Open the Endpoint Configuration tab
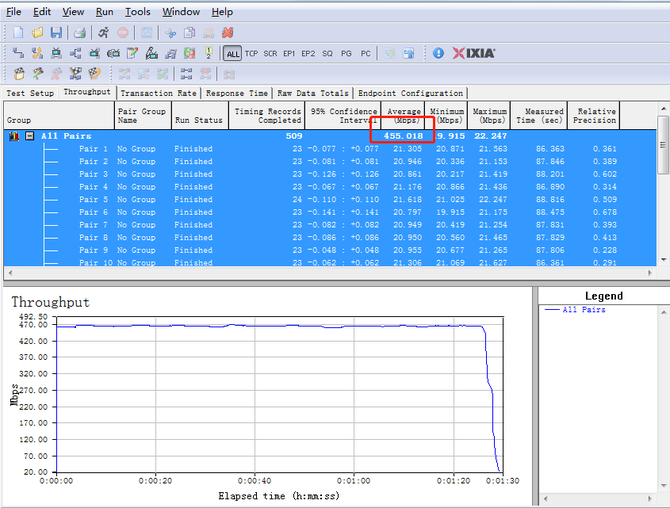670x508 pixels. click(410, 93)
